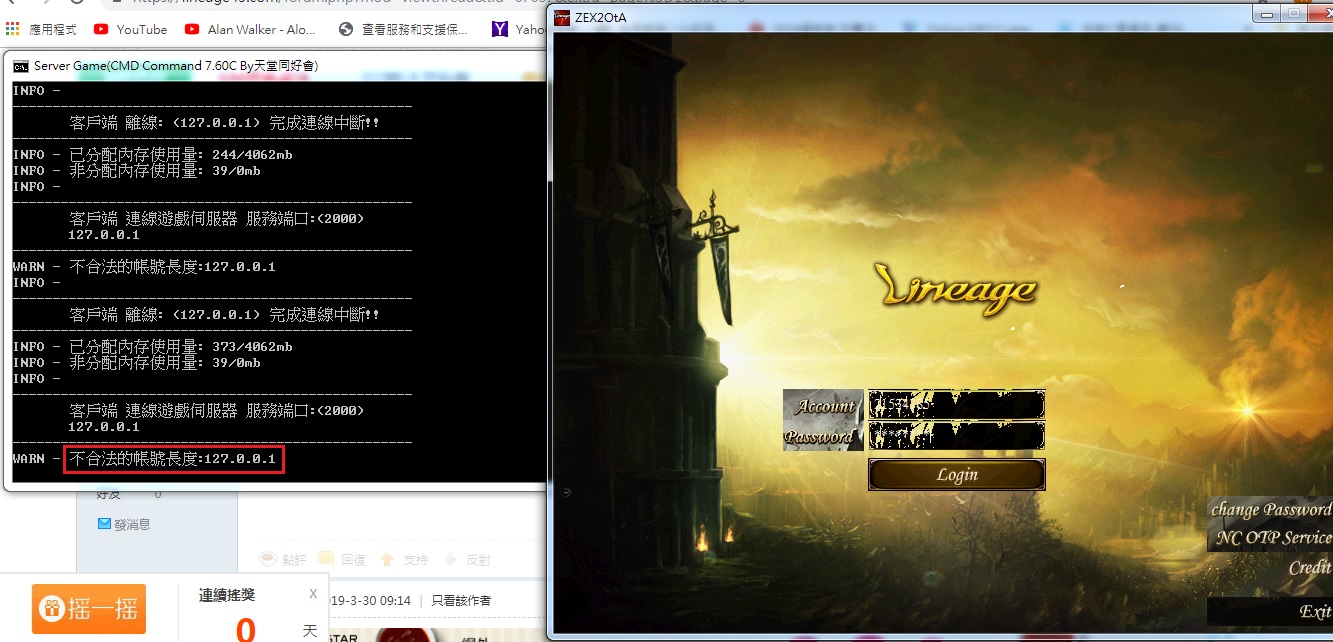Click the Login button in Lineage

956,475
